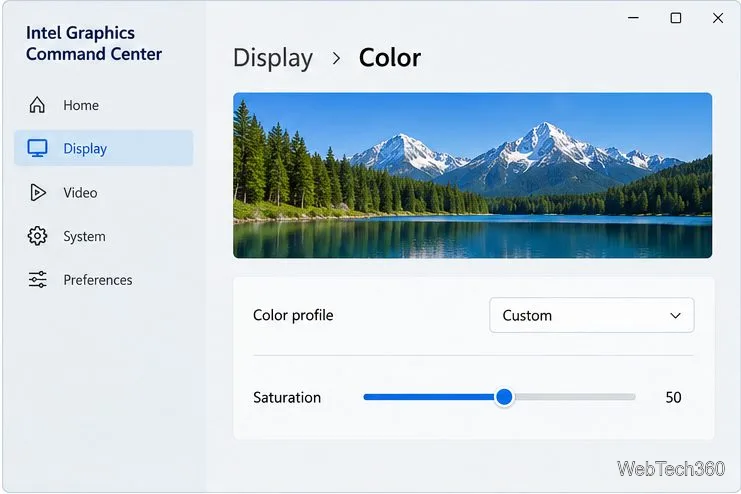Click the Color profile dropdown chevron arrow

point(675,316)
